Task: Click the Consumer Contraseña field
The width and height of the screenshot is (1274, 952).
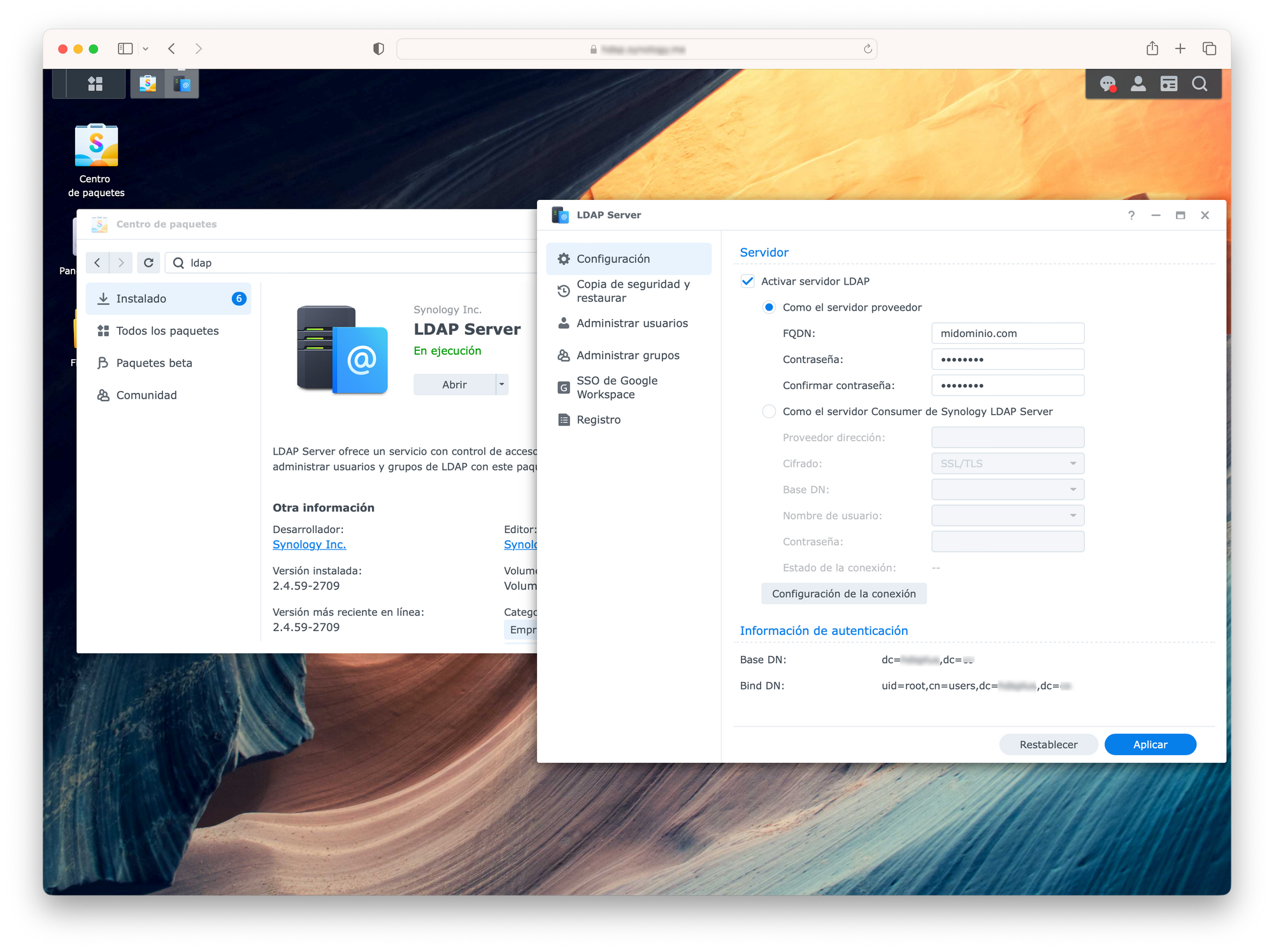Action: [1008, 542]
